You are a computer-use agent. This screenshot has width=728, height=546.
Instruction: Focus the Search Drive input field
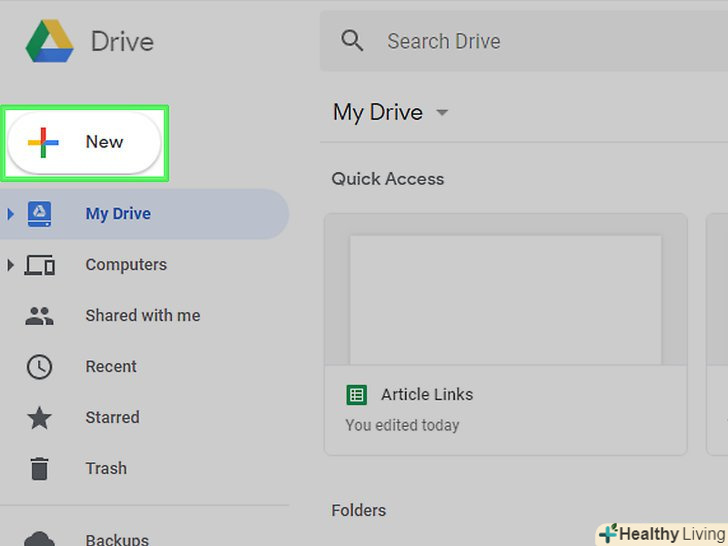tap(524, 41)
